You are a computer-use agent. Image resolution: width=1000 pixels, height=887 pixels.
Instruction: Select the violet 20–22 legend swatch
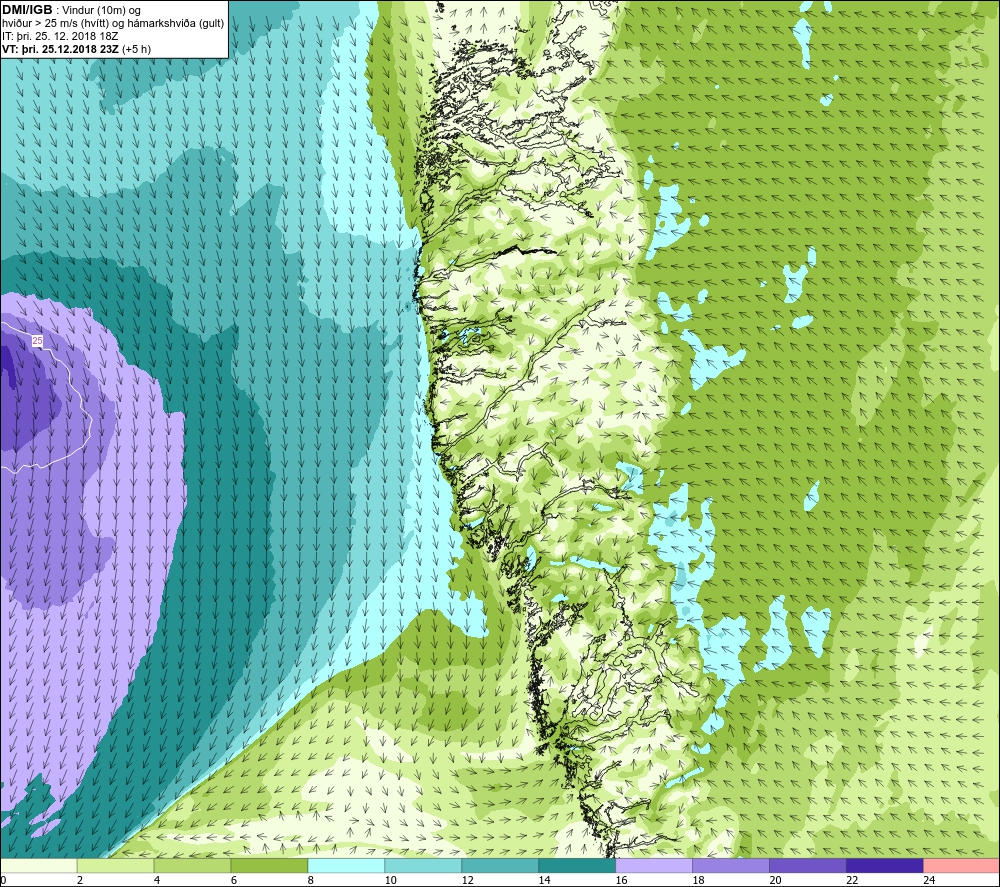[x=807, y=865]
